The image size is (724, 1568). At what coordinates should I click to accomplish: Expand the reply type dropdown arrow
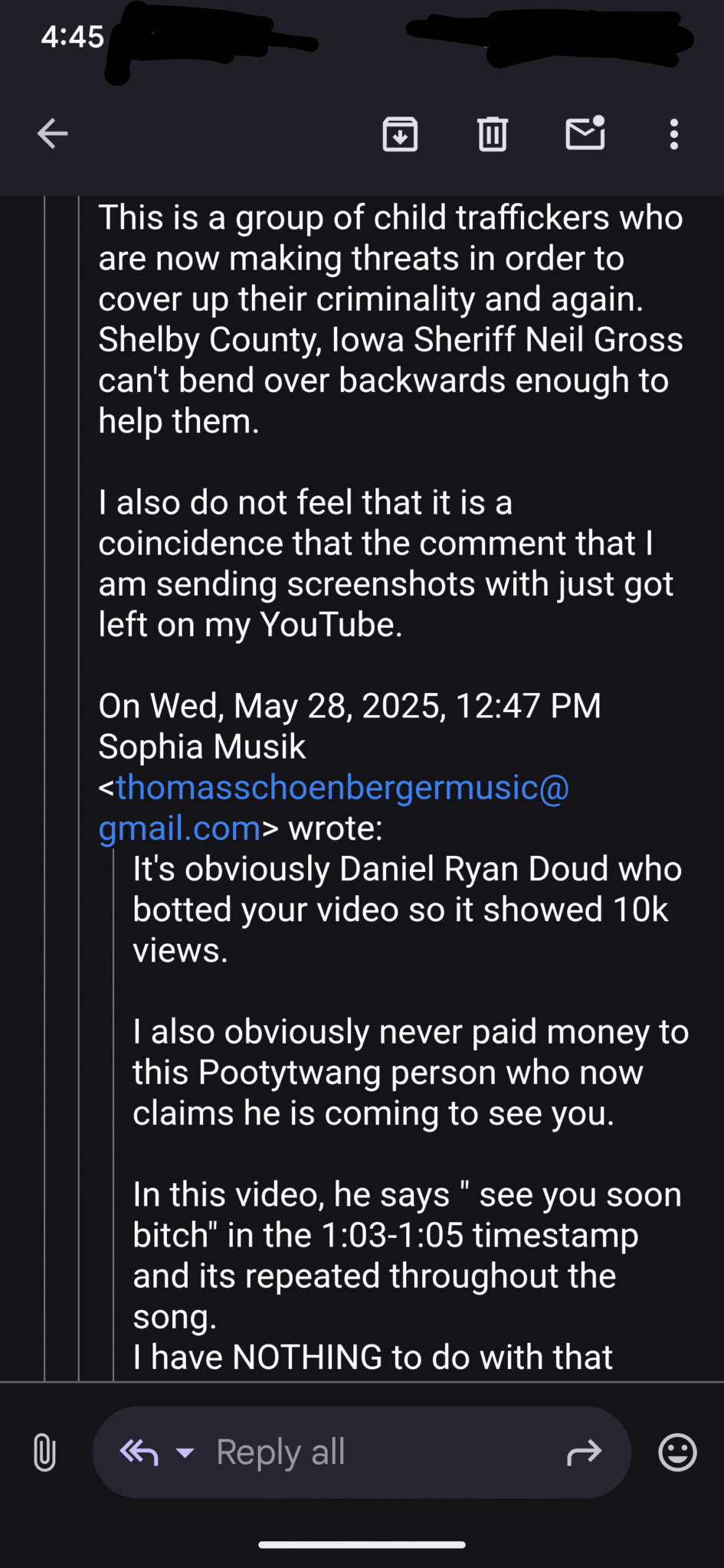[185, 1452]
